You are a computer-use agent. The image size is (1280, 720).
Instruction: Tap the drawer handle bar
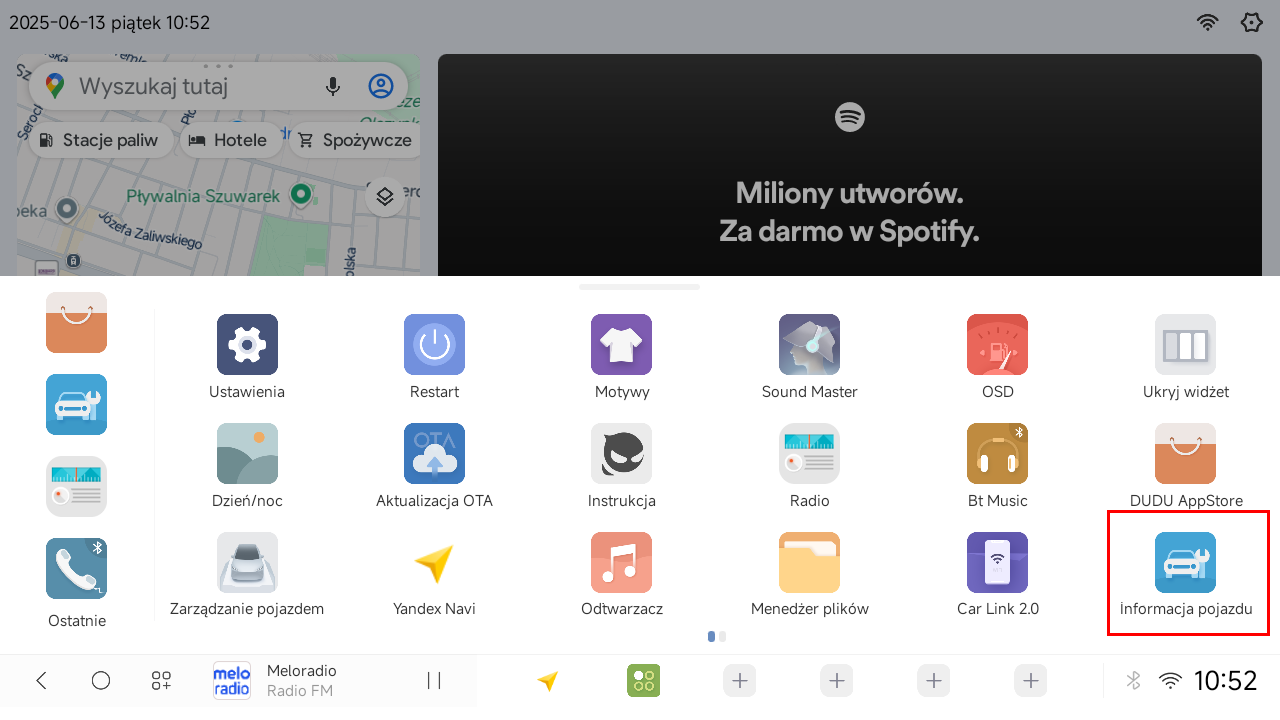pos(639,287)
